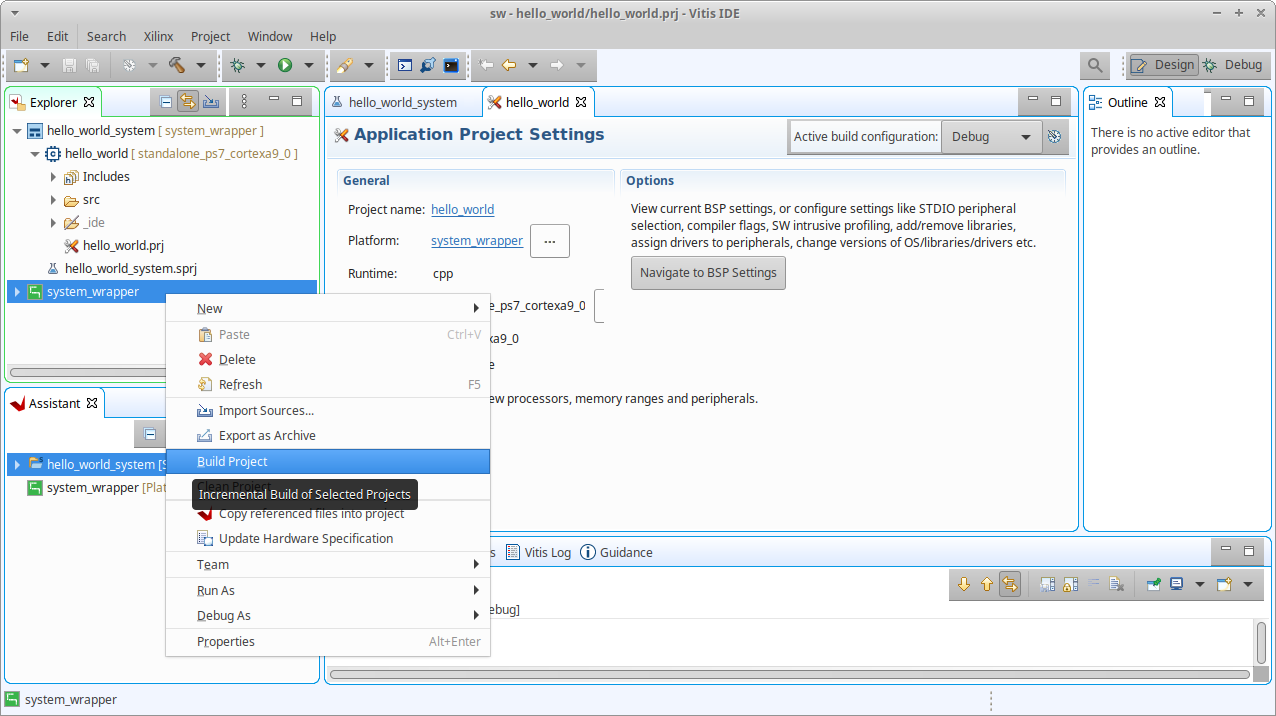Viewport: 1276px width, 716px height.
Task: Switch to the hello_world_system editor tab
Action: [402, 102]
